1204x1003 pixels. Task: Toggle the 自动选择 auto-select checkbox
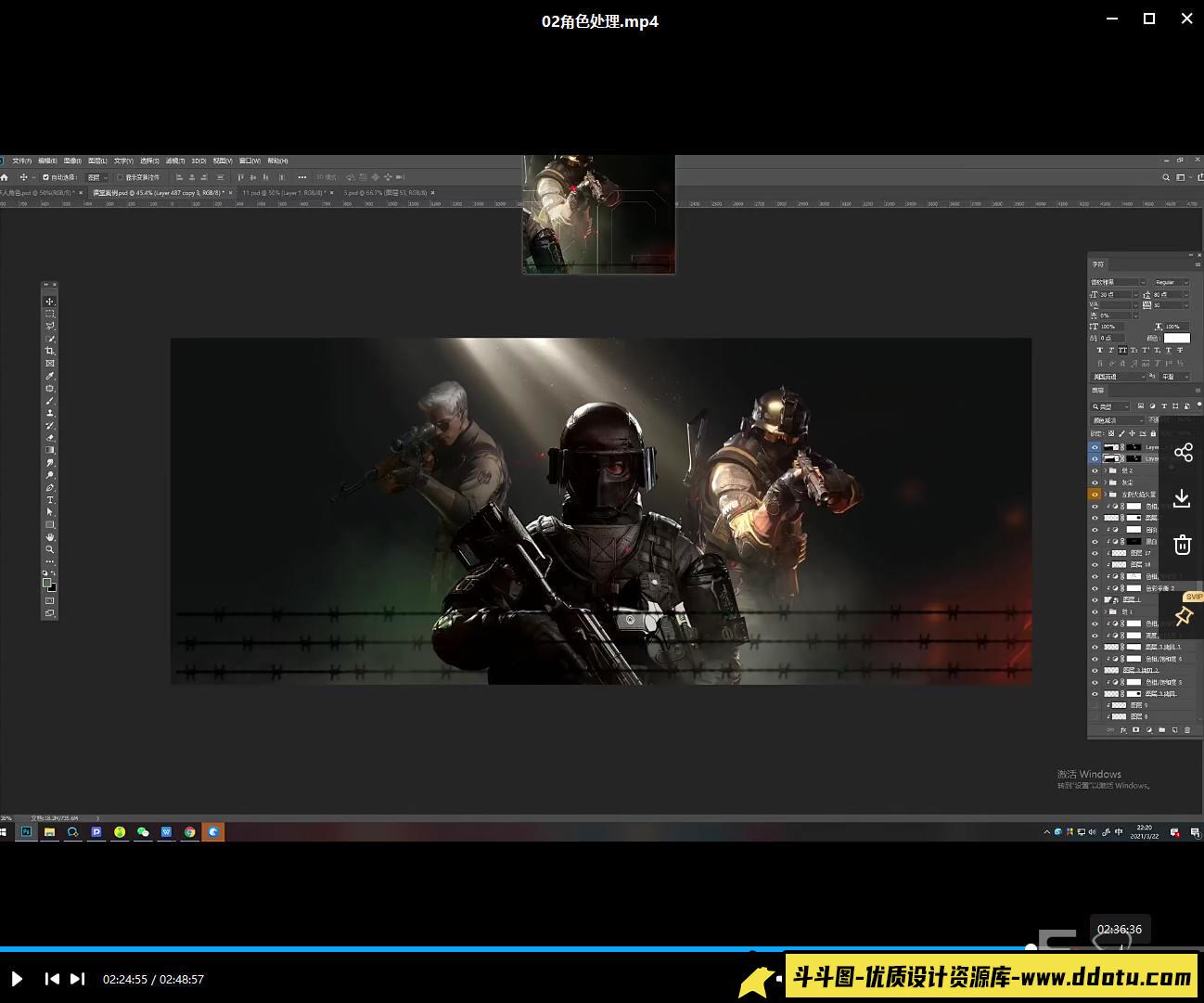coord(46,177)
